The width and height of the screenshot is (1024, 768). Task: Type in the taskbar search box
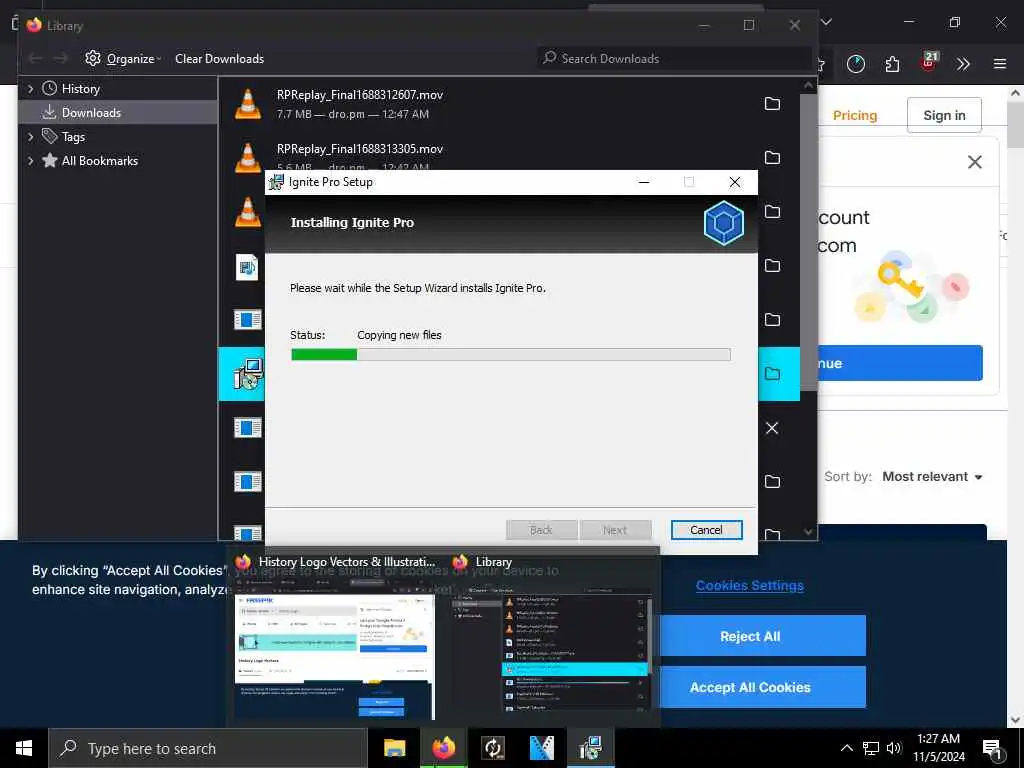click(208, 748)
